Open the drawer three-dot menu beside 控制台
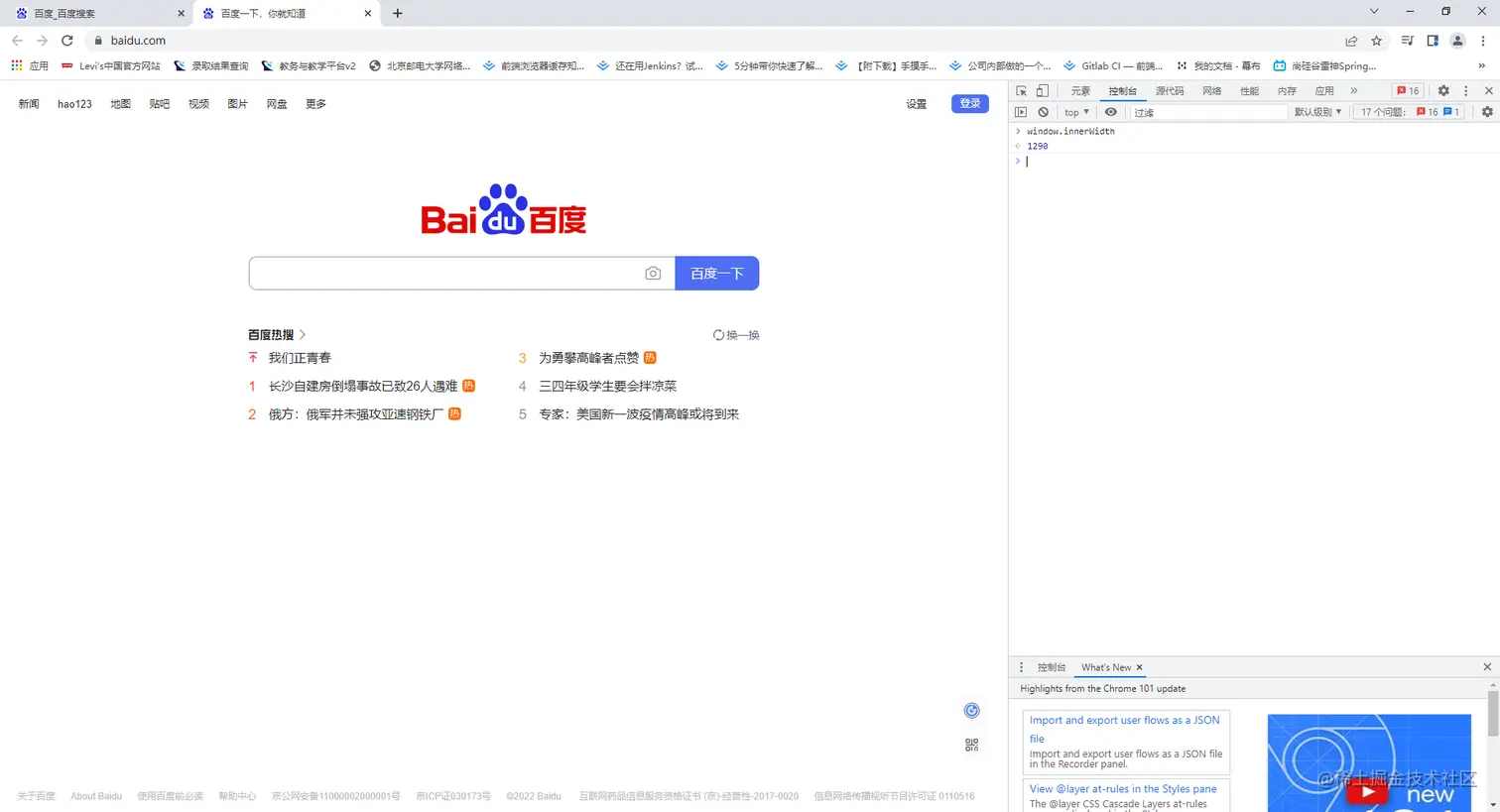Viewport: 1500px width, 812px height. point(1021,667)
